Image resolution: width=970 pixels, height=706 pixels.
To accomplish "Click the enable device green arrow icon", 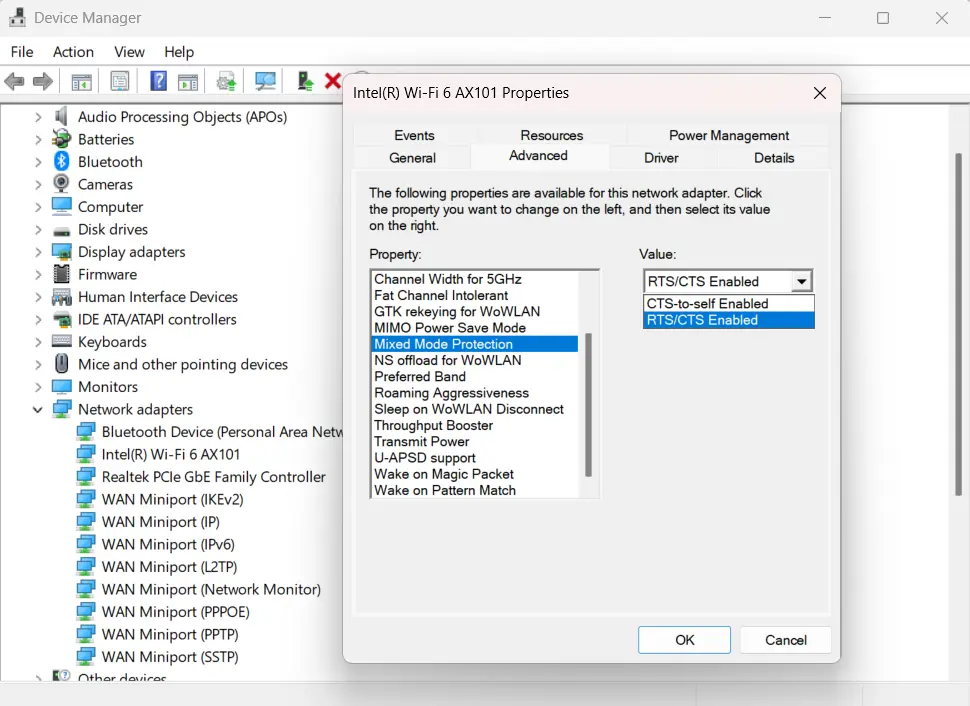I will tap(305, 81).
